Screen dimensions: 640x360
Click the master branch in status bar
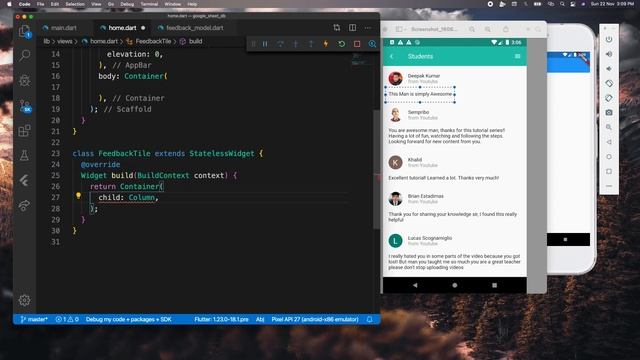(x=34, y=319)
